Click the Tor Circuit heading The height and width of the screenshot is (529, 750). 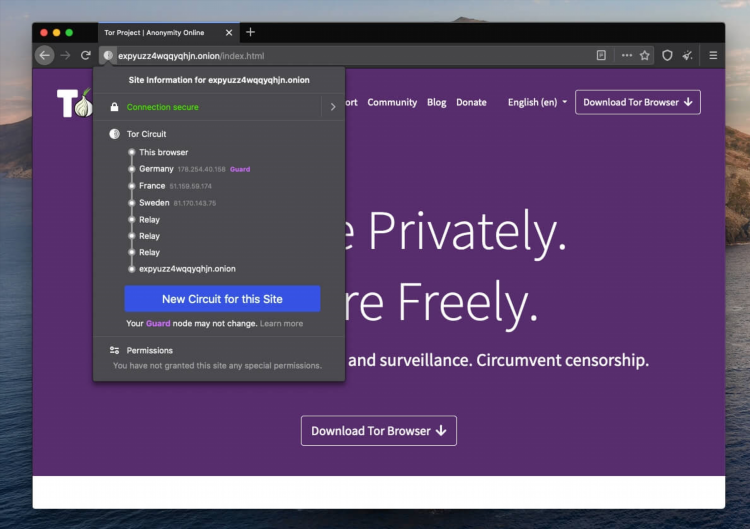pyautogui.click(x=146, y=134)
